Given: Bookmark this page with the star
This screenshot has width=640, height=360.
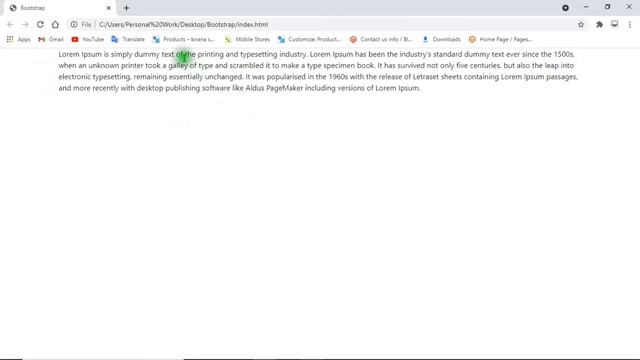Looking at the screenshot, I should click(581, 24).
